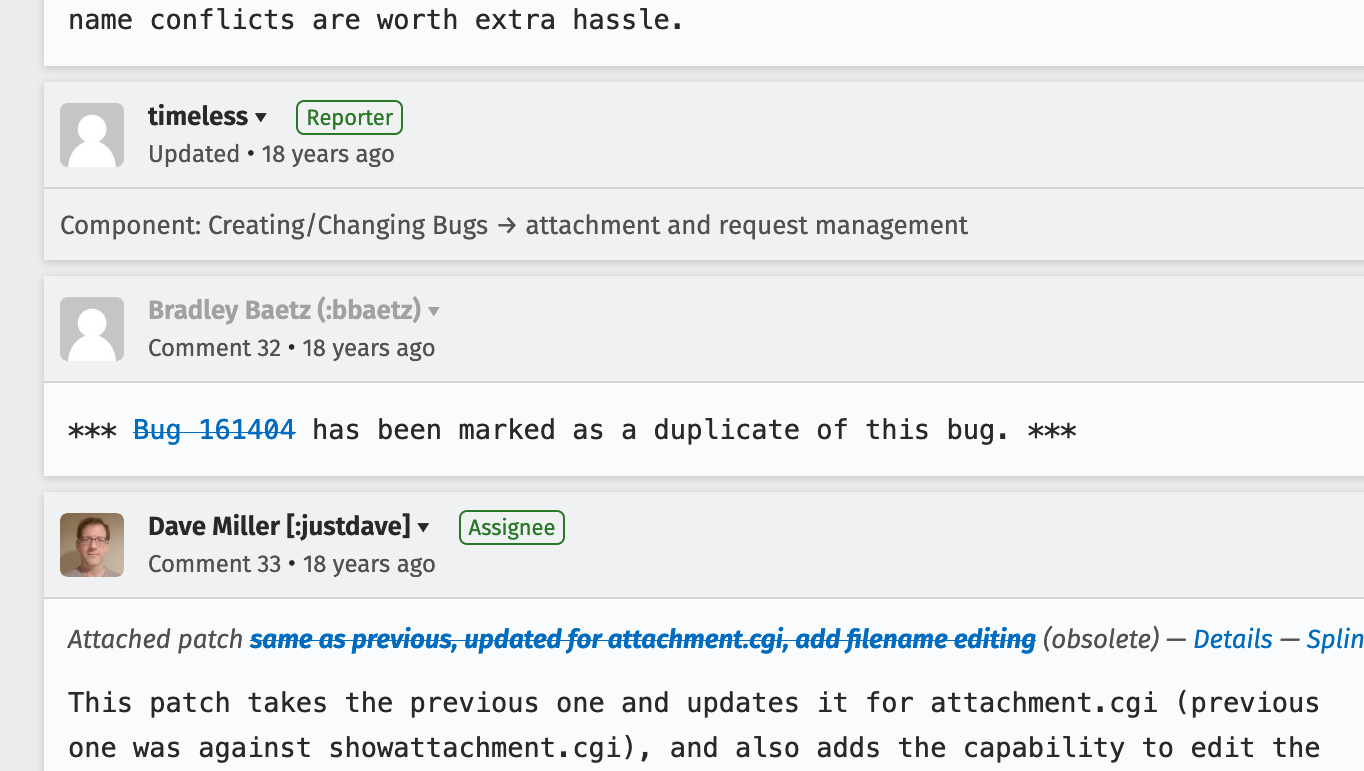Click the Bradley Baetz (:bbaetz) name
This screenshot has width=1364, height=771.
[x=285, y=310]
